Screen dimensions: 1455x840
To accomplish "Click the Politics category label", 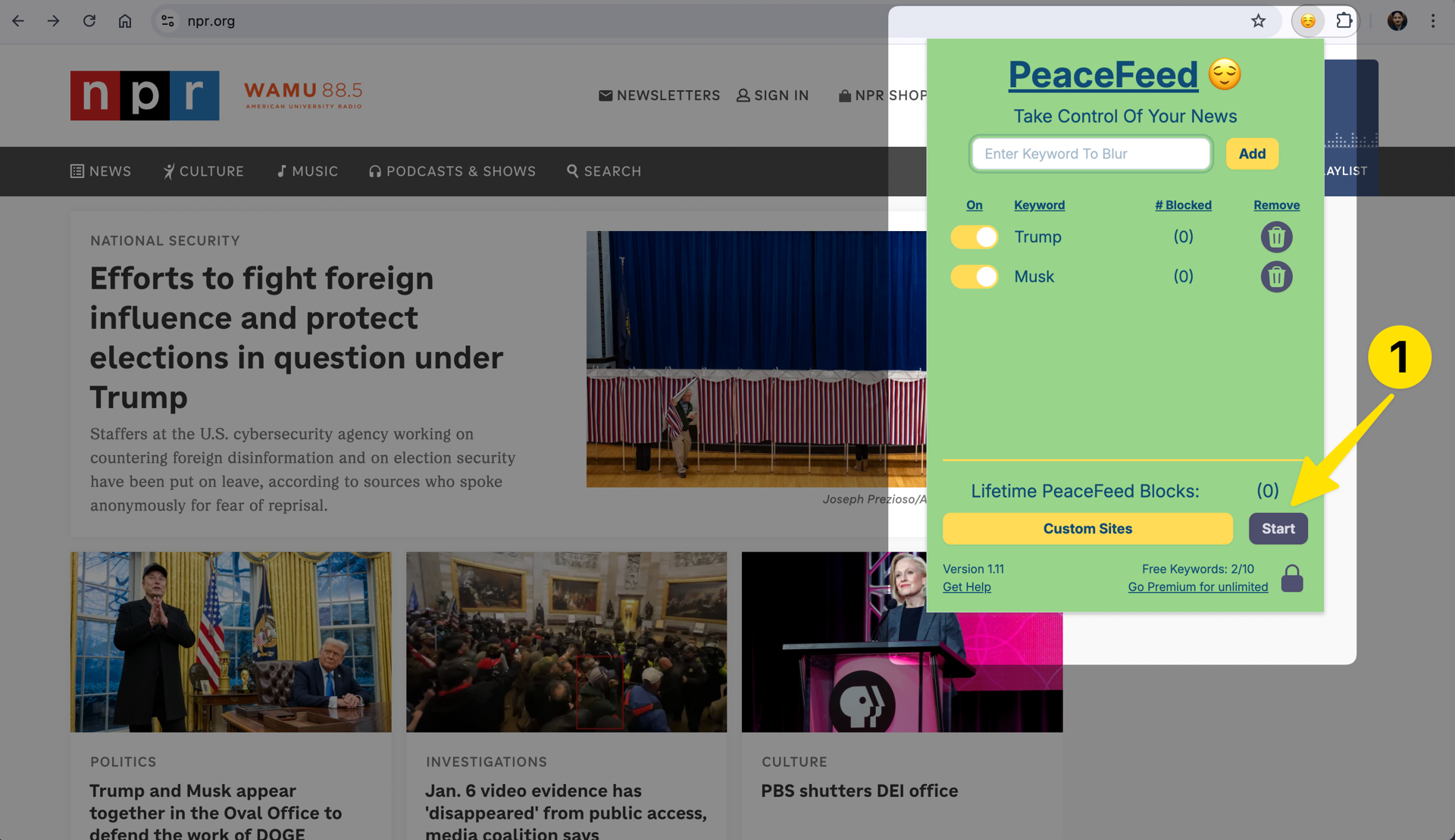I will 123,762.
